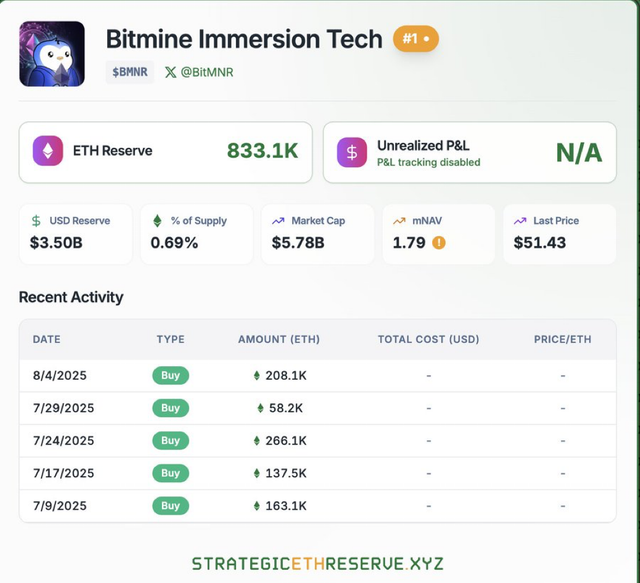Click the Recent Activity heading
Image resolution: width=640 pixels, height=583 pixels.
(71, 297)
